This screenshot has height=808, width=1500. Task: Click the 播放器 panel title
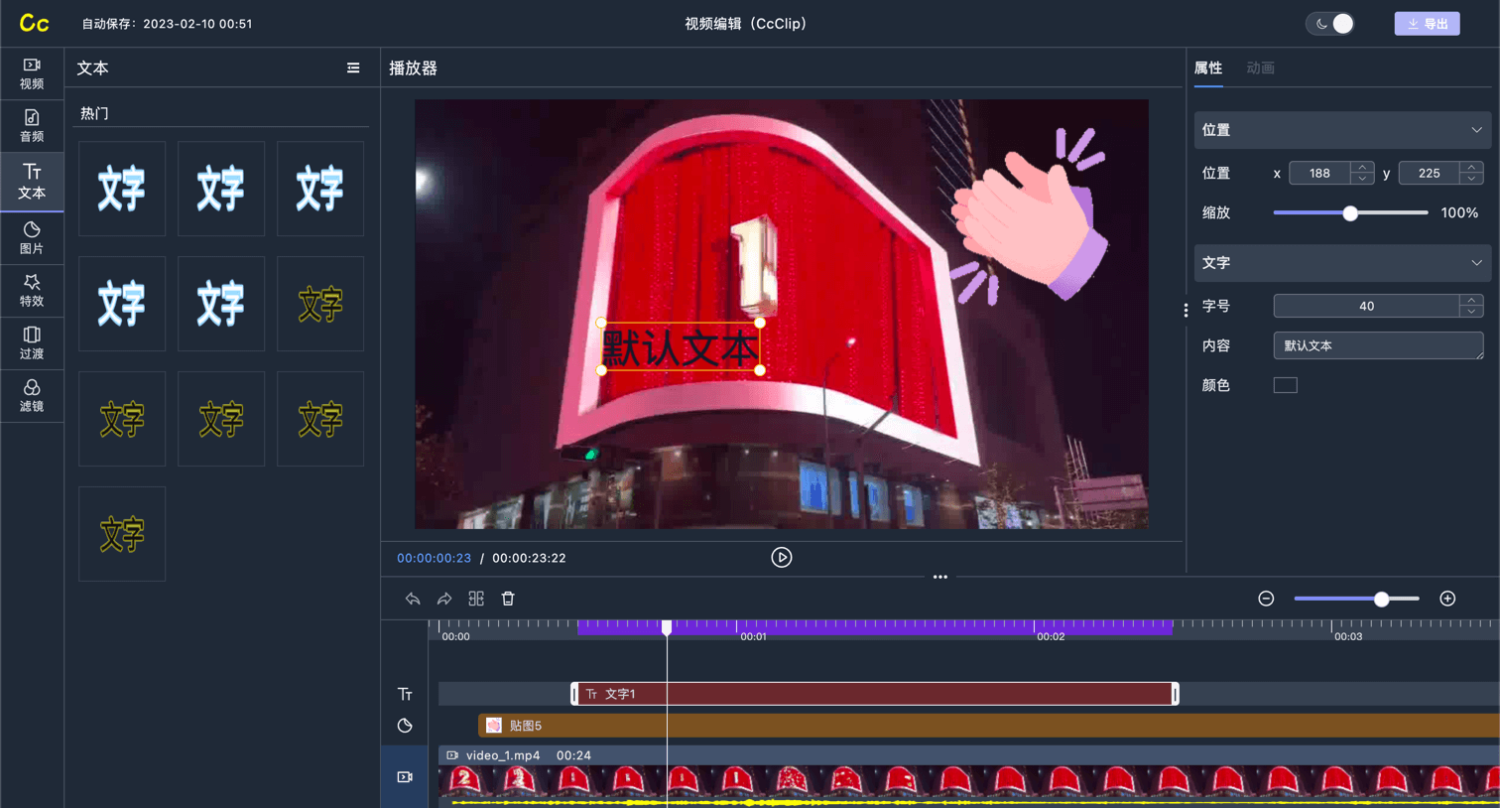(x=413, y=68)
